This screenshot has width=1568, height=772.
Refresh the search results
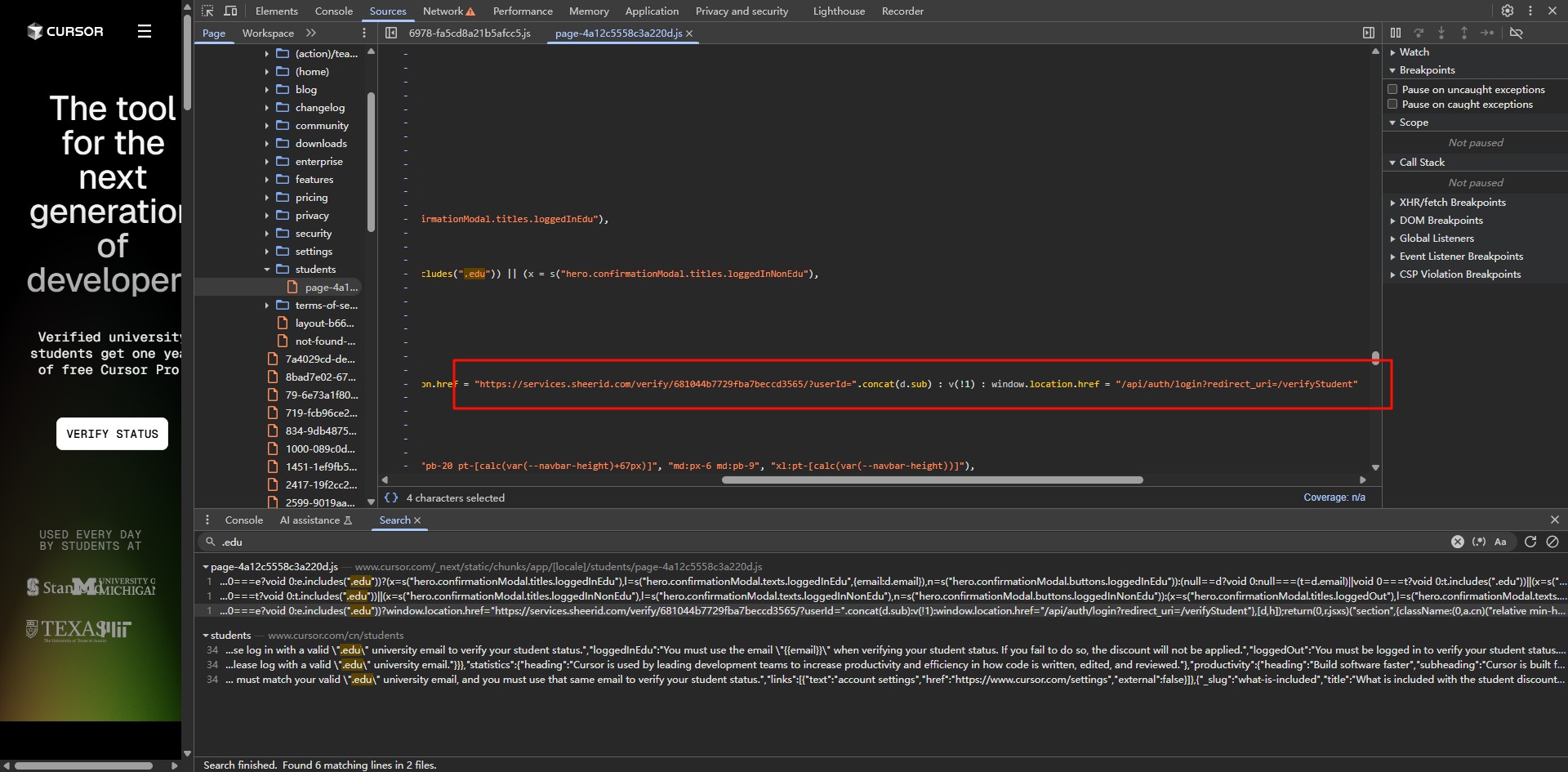1530,542
